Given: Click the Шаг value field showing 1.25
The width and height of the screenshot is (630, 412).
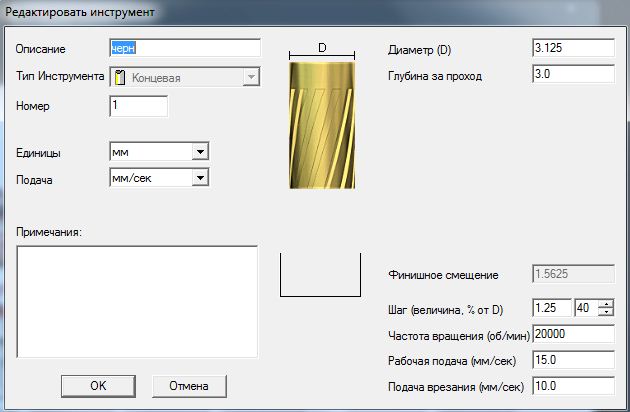Looking at the screenshot, I should (553, 308).
